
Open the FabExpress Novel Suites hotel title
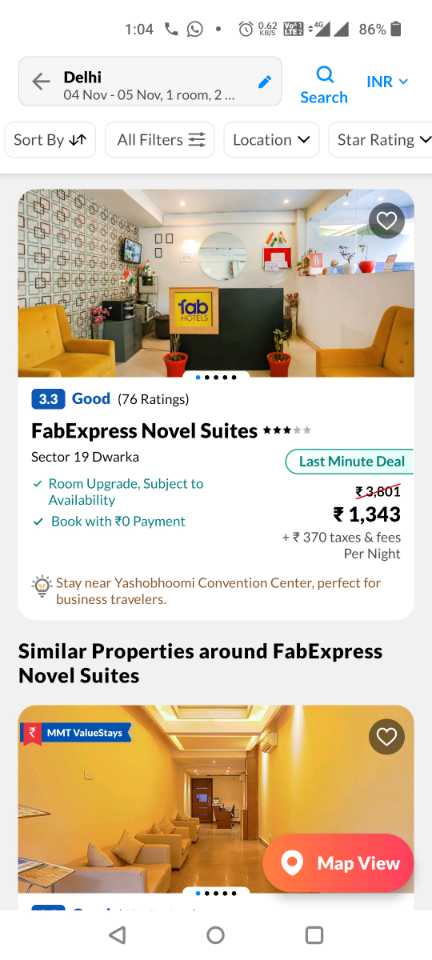(x=144, y=431)
